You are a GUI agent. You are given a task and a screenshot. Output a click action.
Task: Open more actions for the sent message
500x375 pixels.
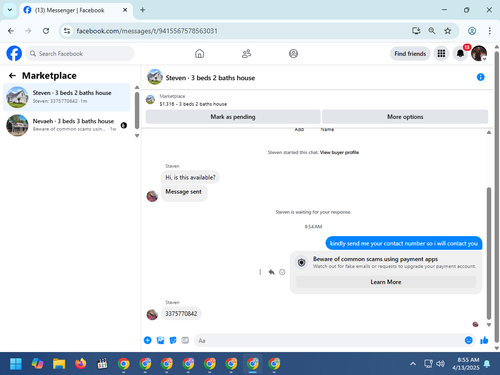point(260,272)
